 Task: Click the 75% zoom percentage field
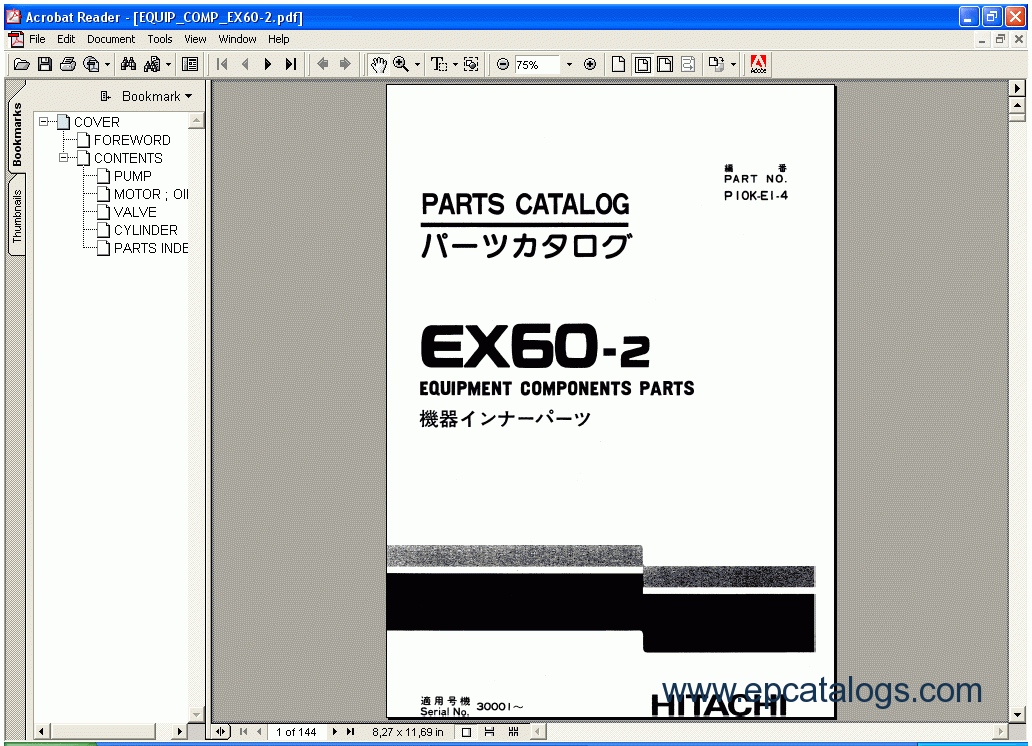pyautogui.click(x=536, y=65)
